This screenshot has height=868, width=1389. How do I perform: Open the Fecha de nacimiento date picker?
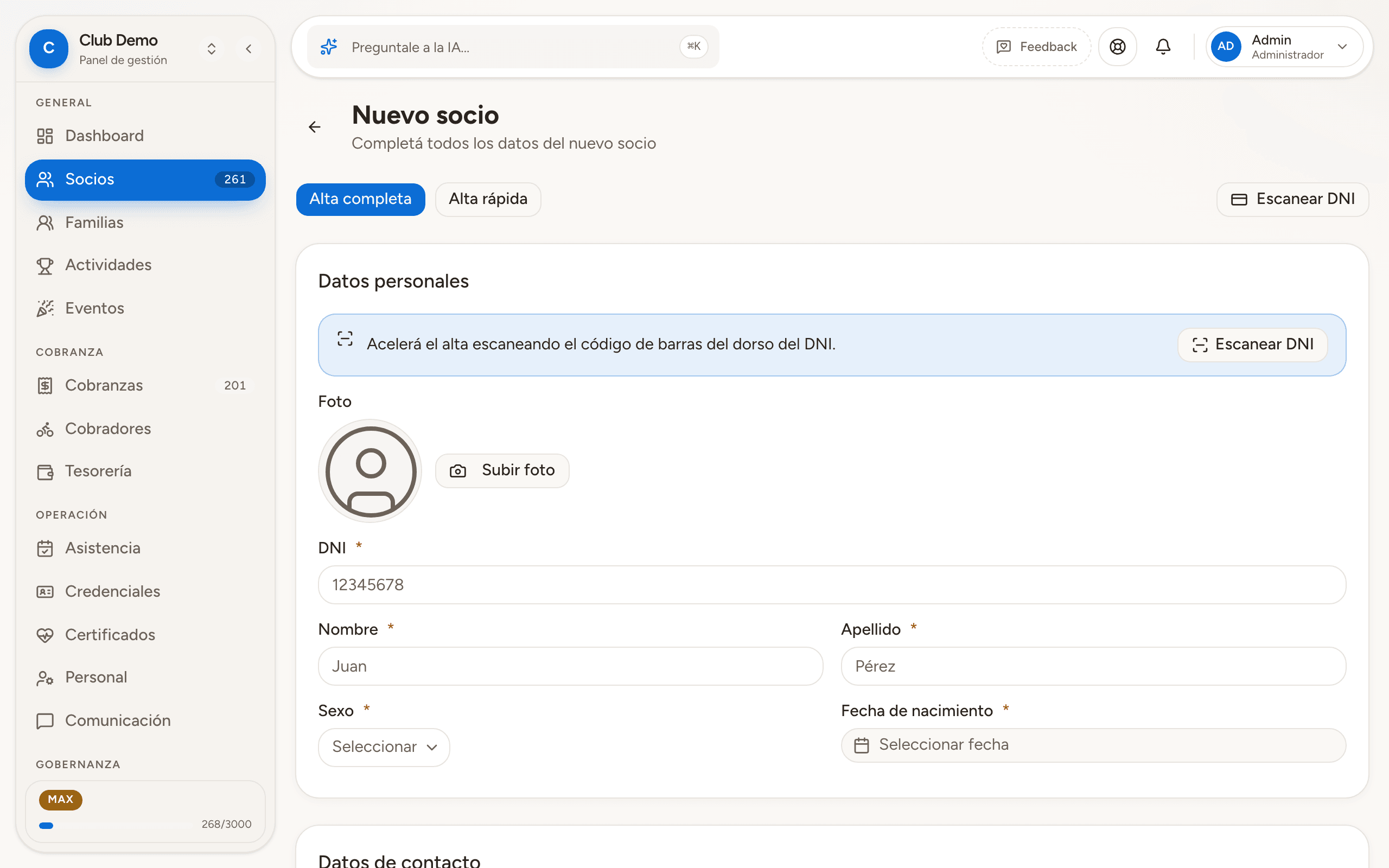pos(1093,745)
